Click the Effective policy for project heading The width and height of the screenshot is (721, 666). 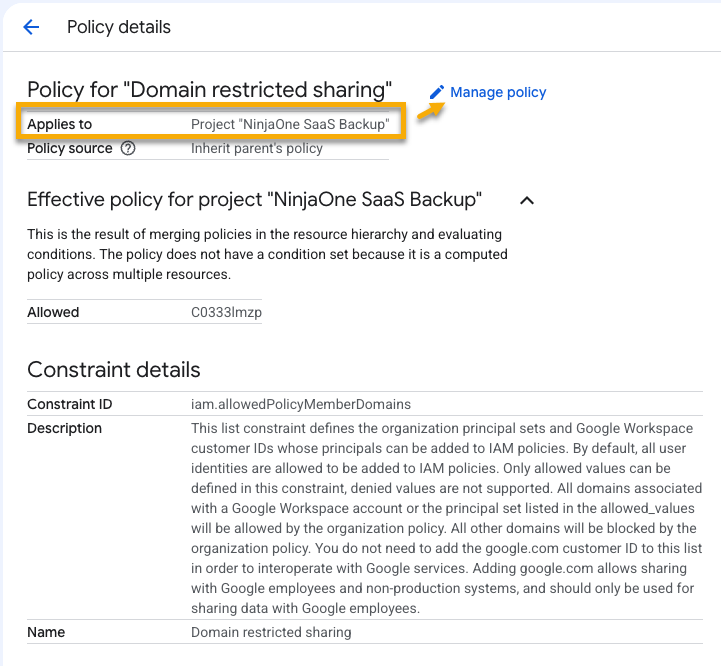(x=254, y=200)
